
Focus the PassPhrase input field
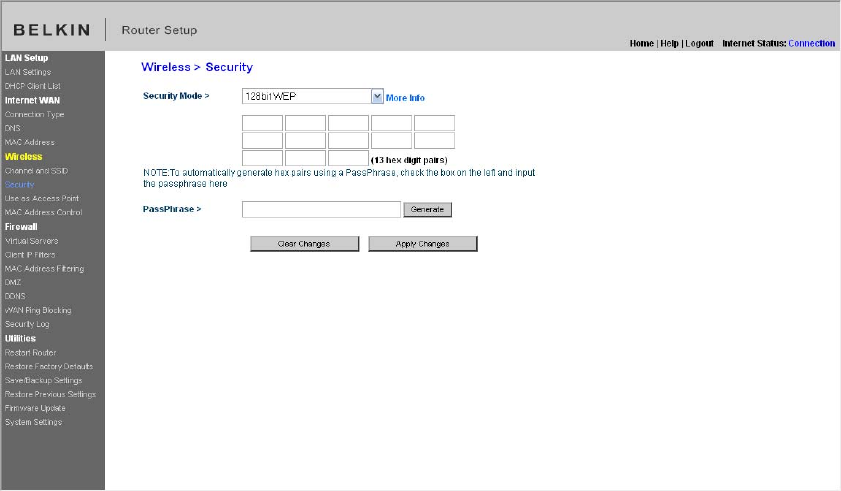(x=321, y=210)
